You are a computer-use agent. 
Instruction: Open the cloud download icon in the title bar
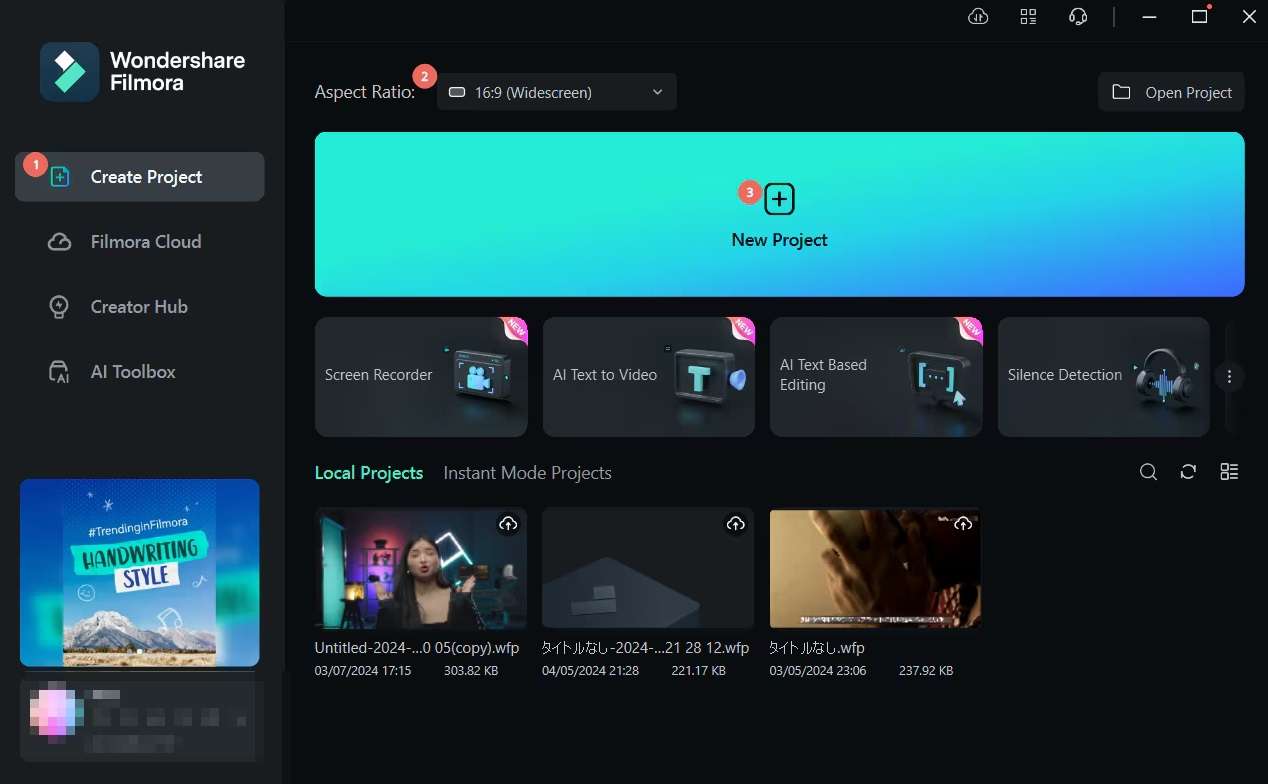(x=979, y=16)
